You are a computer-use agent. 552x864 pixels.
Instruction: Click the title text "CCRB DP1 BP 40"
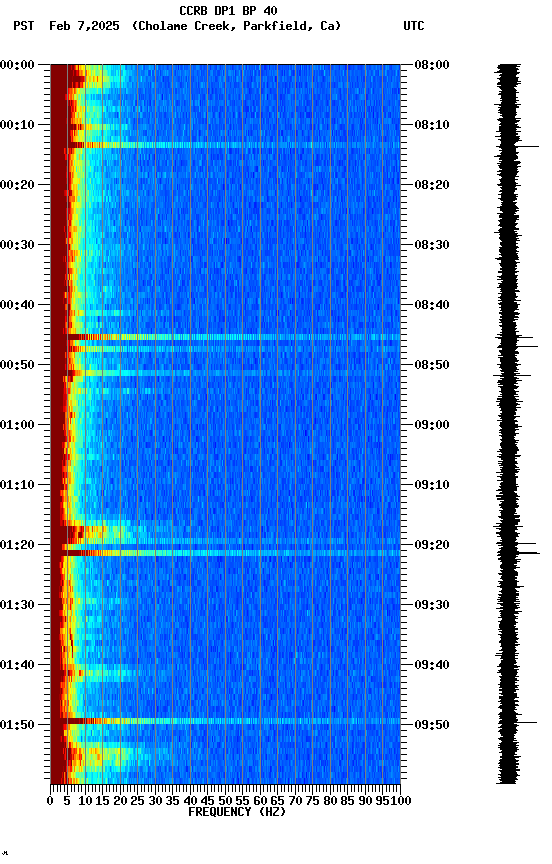(228, 10)
